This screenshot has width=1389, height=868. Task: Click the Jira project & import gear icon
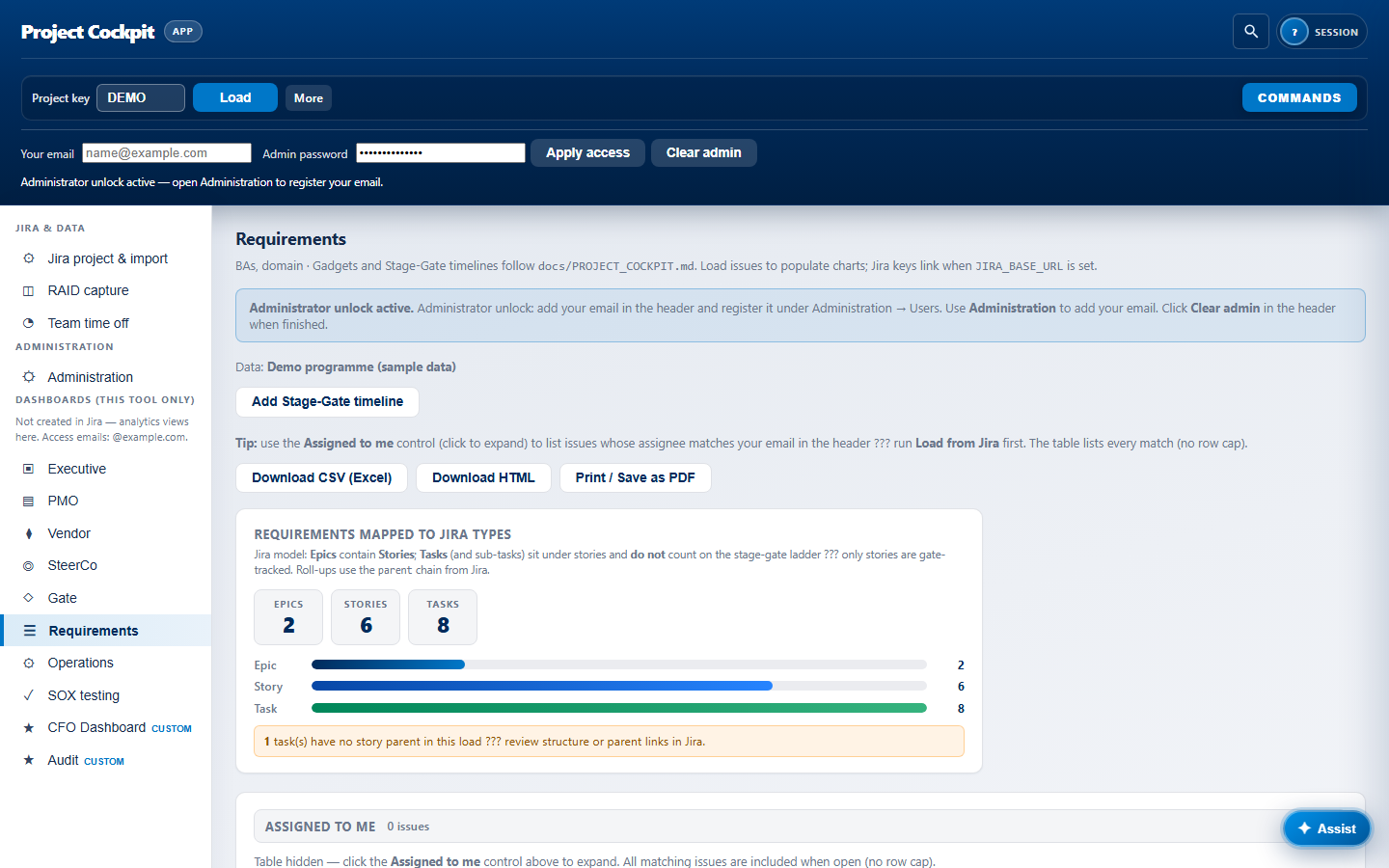[29, 258]
